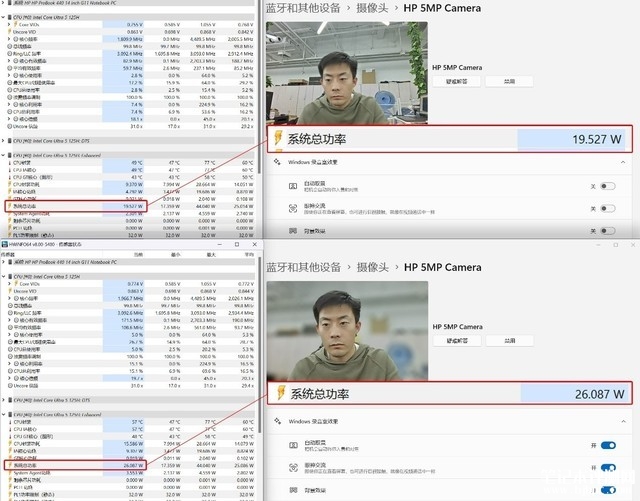Open 蓝牙和其他设备 breadcrumb in the Settings window with toggles on
The image size is (640, 501).
click(304, 267)
